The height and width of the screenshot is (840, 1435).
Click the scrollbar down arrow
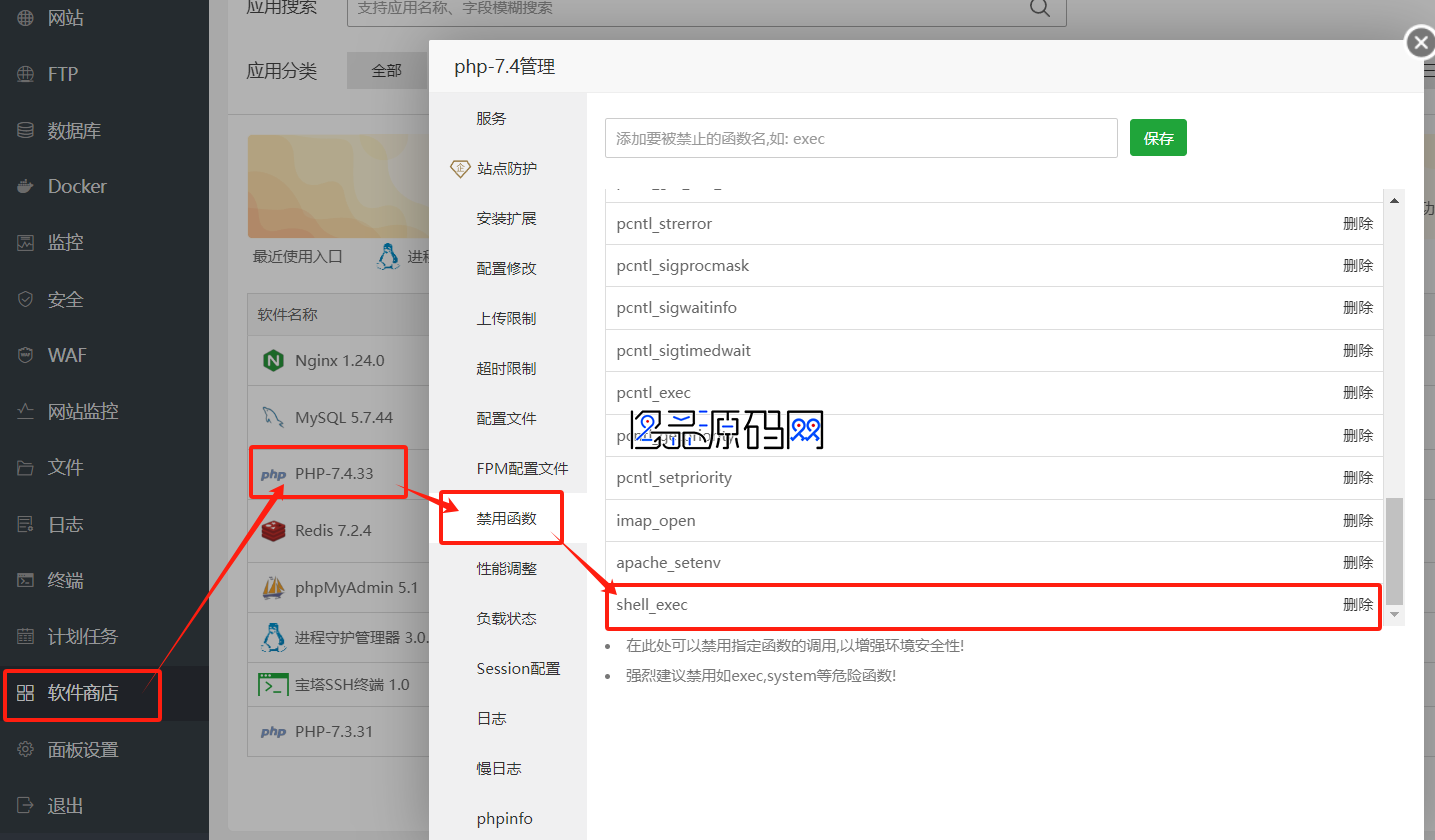pos(1394,615)
